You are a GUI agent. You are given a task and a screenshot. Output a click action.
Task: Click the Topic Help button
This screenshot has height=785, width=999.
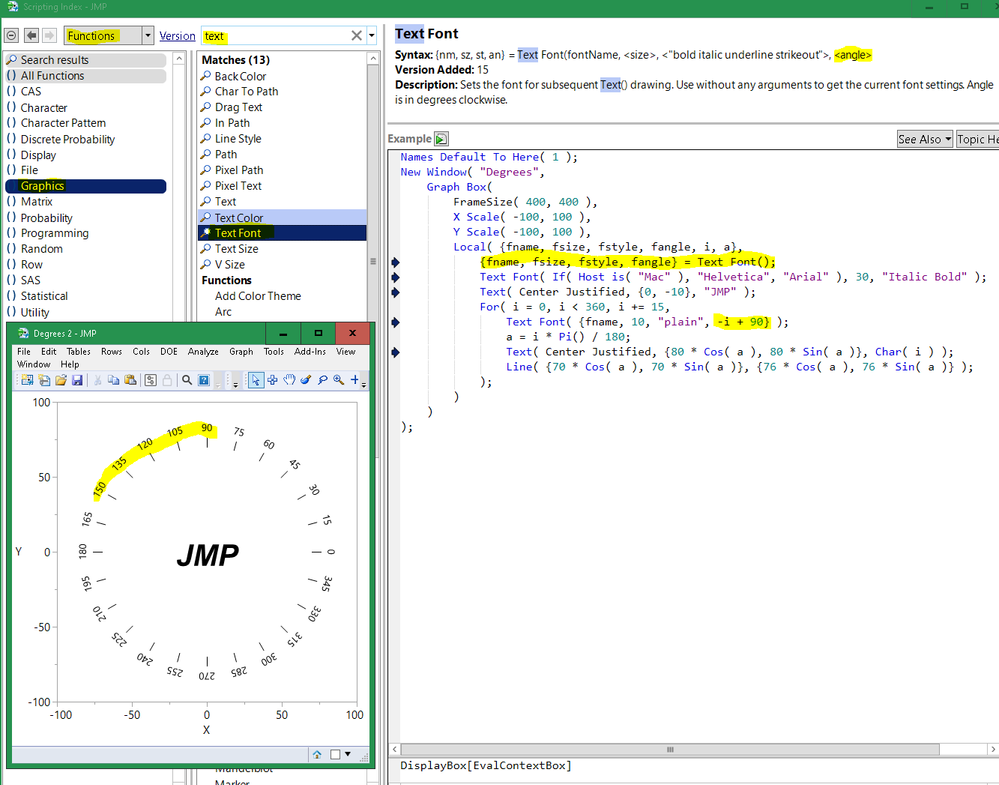(977, 139)
